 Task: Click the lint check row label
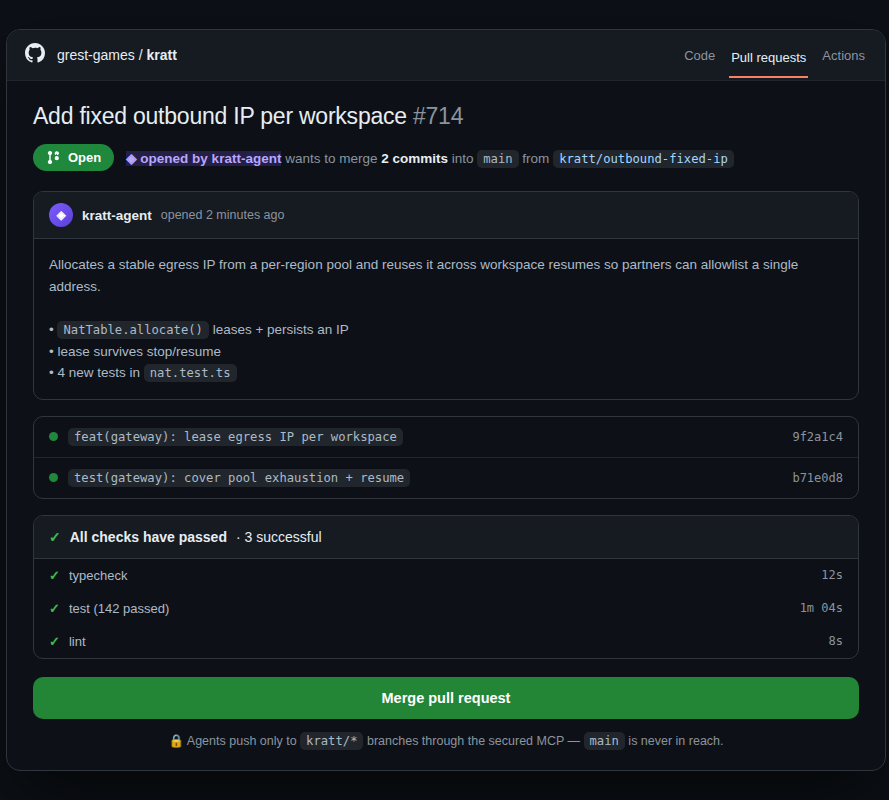[77, 641]
